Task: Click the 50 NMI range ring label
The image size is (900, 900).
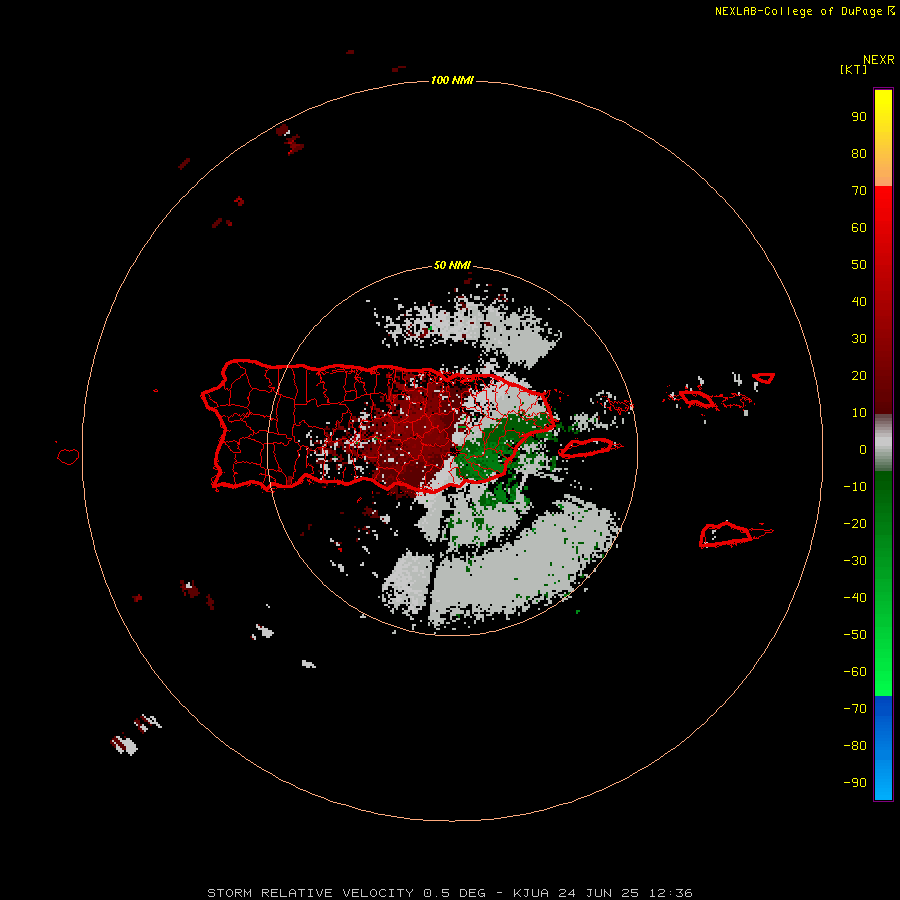Action: tap(452, 265)
